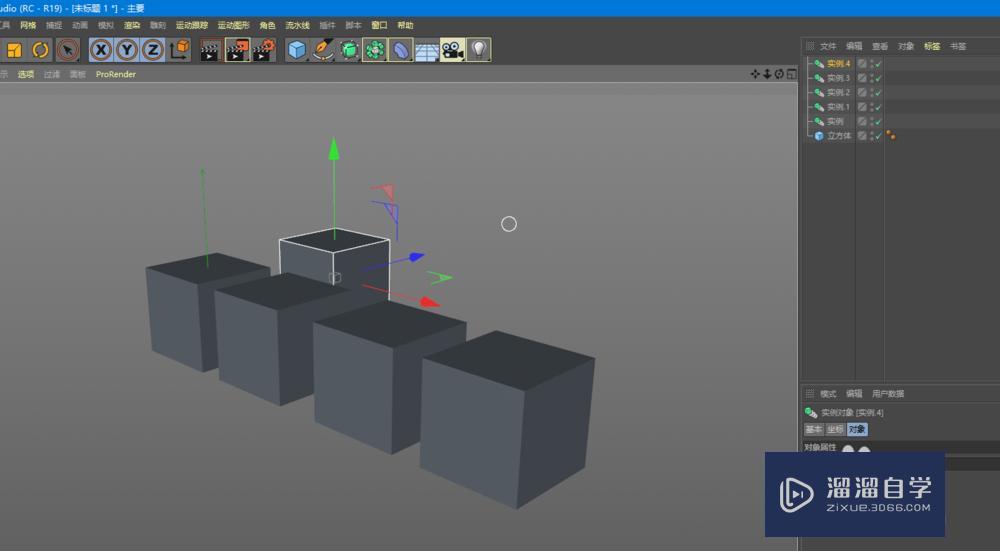This screenshot has height=551, width=1000.
Task: Toggle Y axis lock
Action: (127, 50)
